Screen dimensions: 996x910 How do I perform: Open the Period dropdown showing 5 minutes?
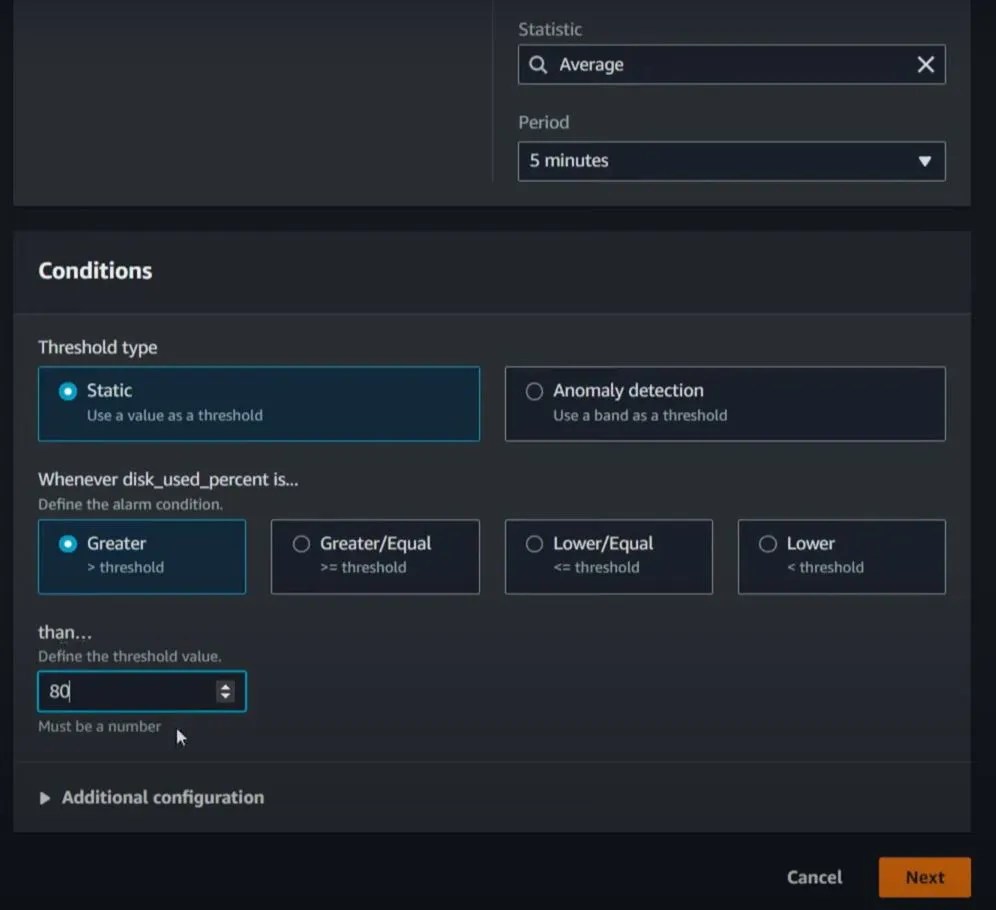click(x=731, y=161)
